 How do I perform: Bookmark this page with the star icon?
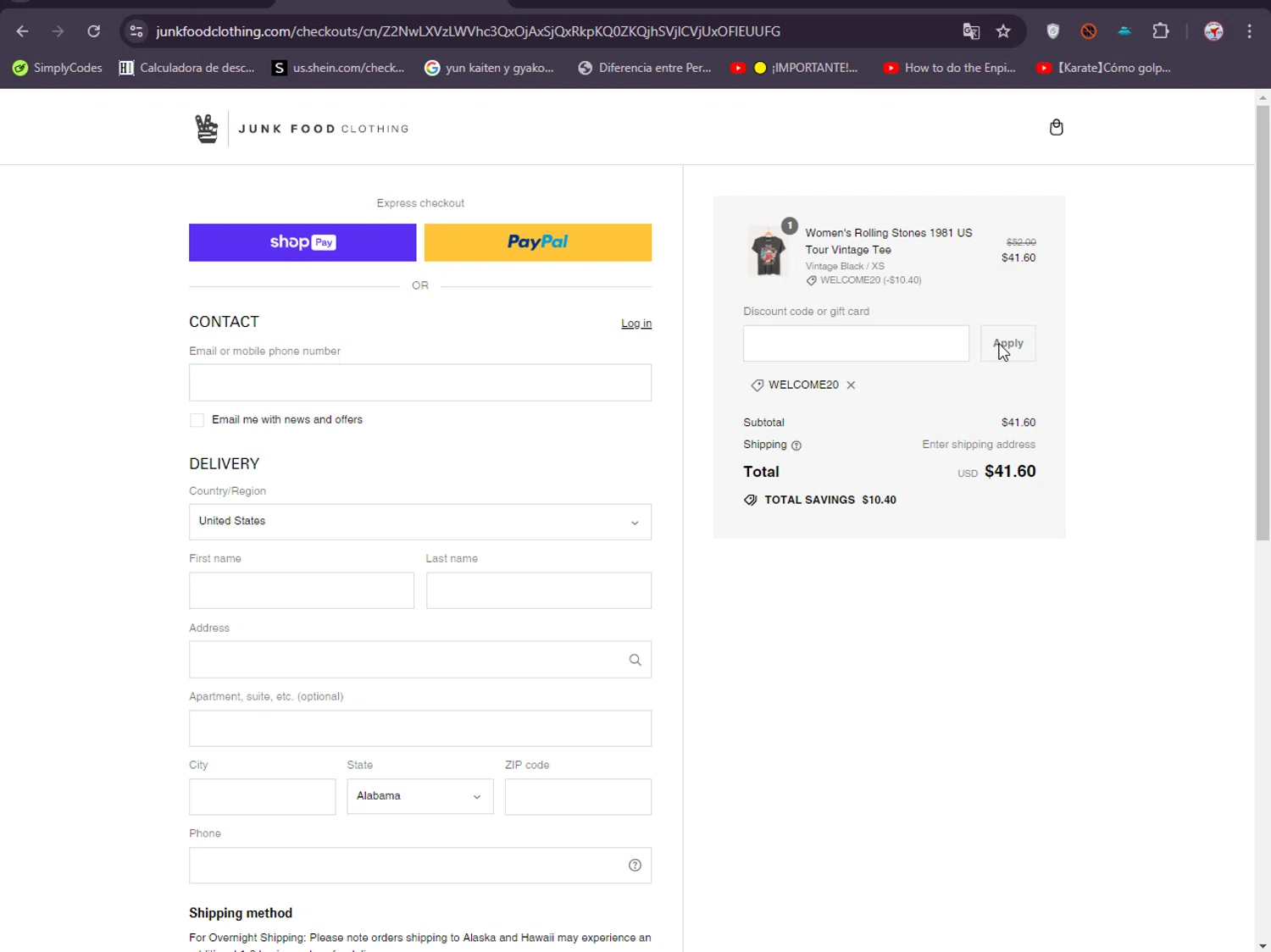coord(1003,31)
